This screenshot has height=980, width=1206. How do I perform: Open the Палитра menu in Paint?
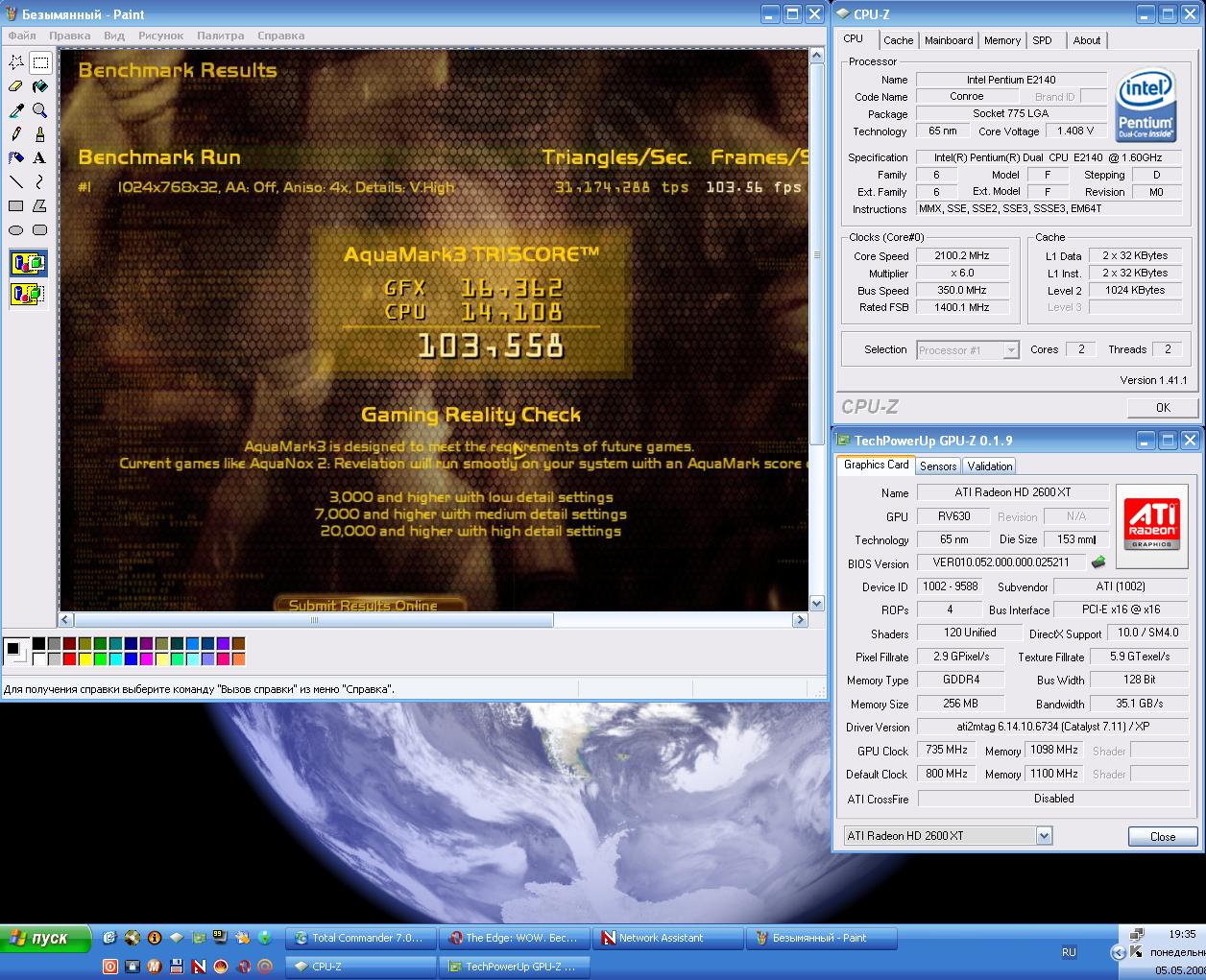221,36
